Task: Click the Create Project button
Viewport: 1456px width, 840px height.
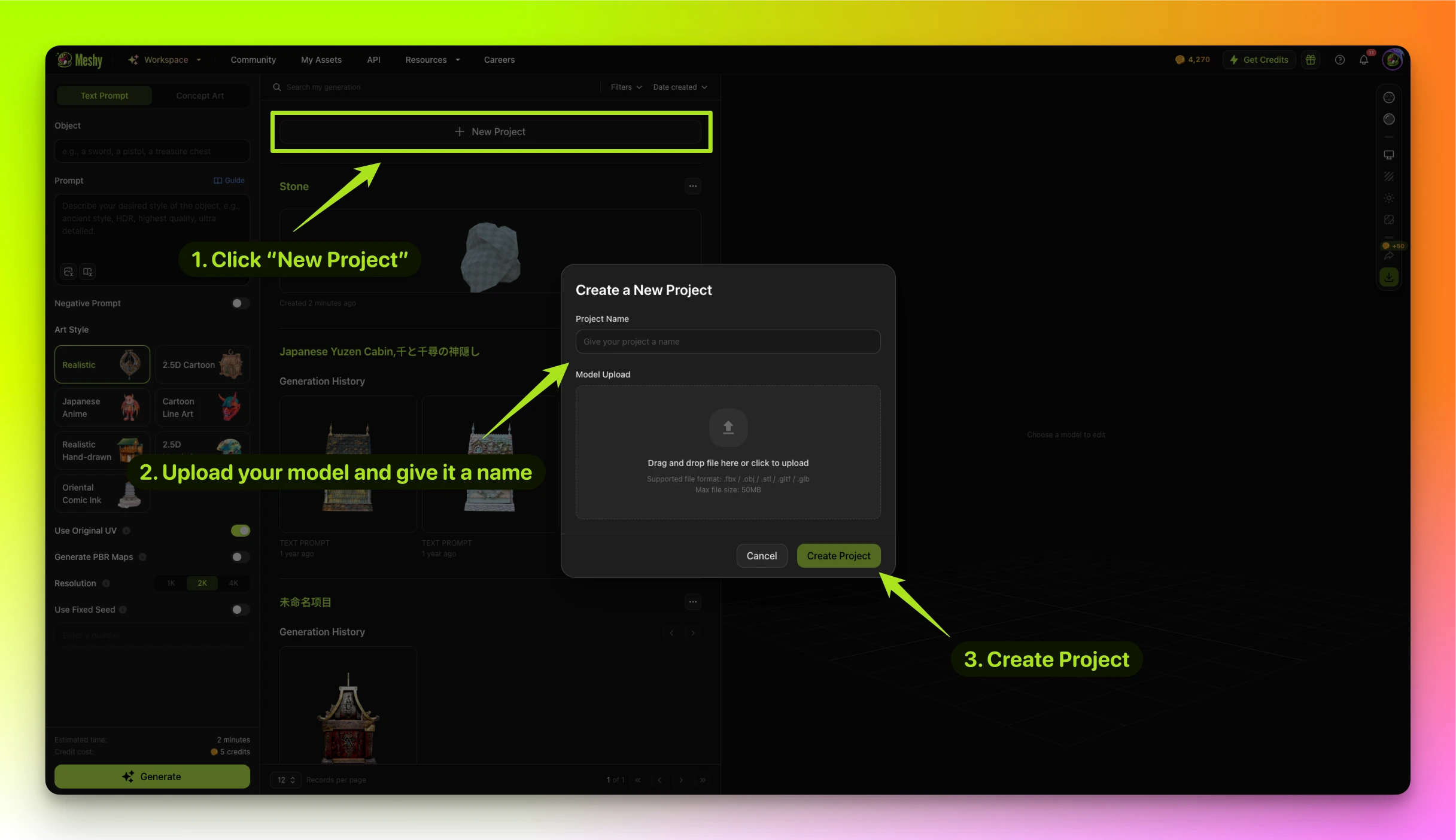Action: [838, 556]
